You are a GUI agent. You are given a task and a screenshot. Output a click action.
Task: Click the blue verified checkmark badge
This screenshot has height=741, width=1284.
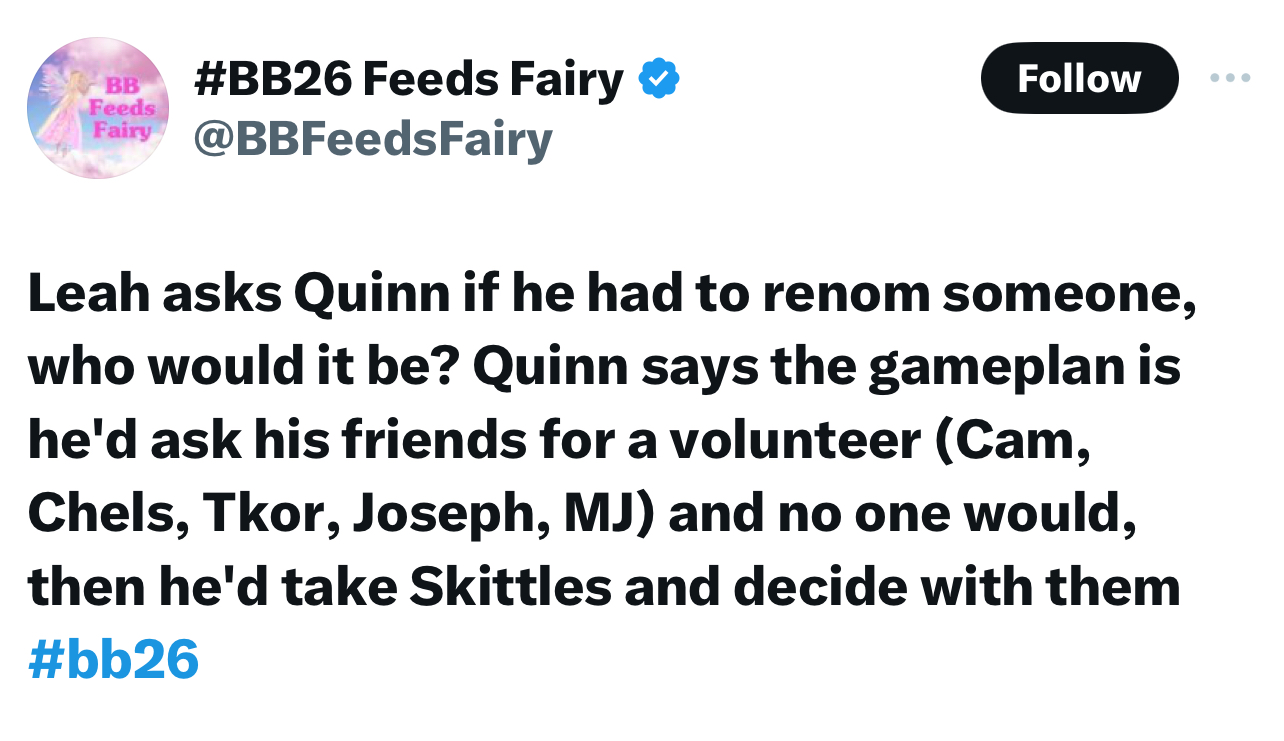tap(659, 79)
